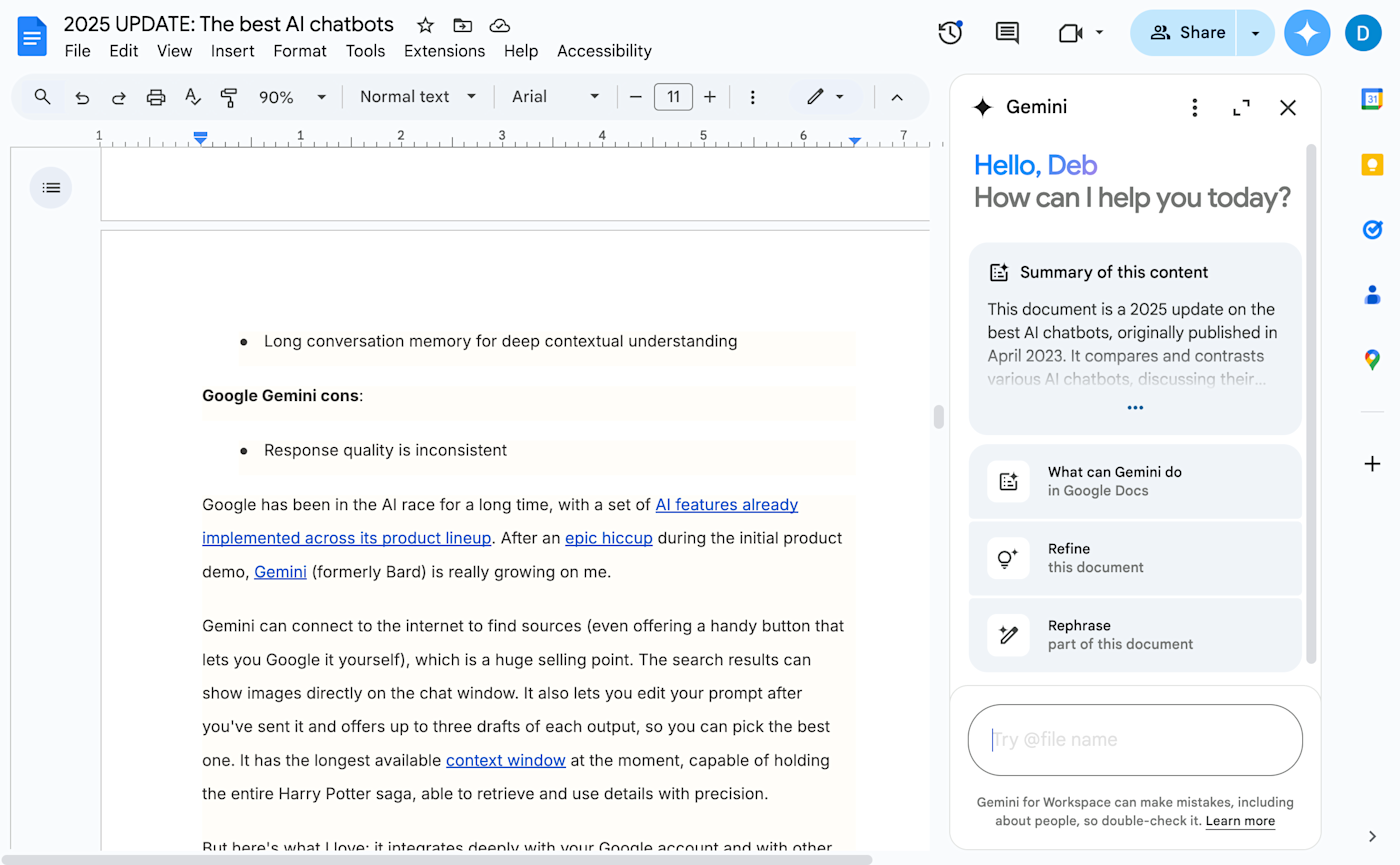
Task: Open the Share options dropdown arrow
Action: (x=1255, y=33)
